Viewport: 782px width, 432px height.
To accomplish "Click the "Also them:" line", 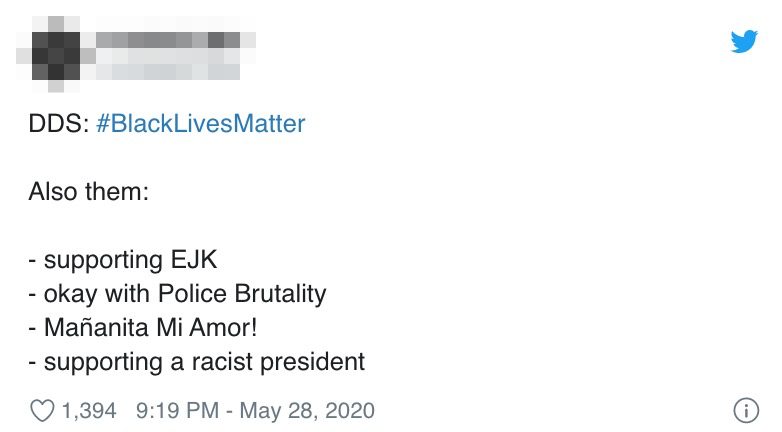I will click(89, 192).
